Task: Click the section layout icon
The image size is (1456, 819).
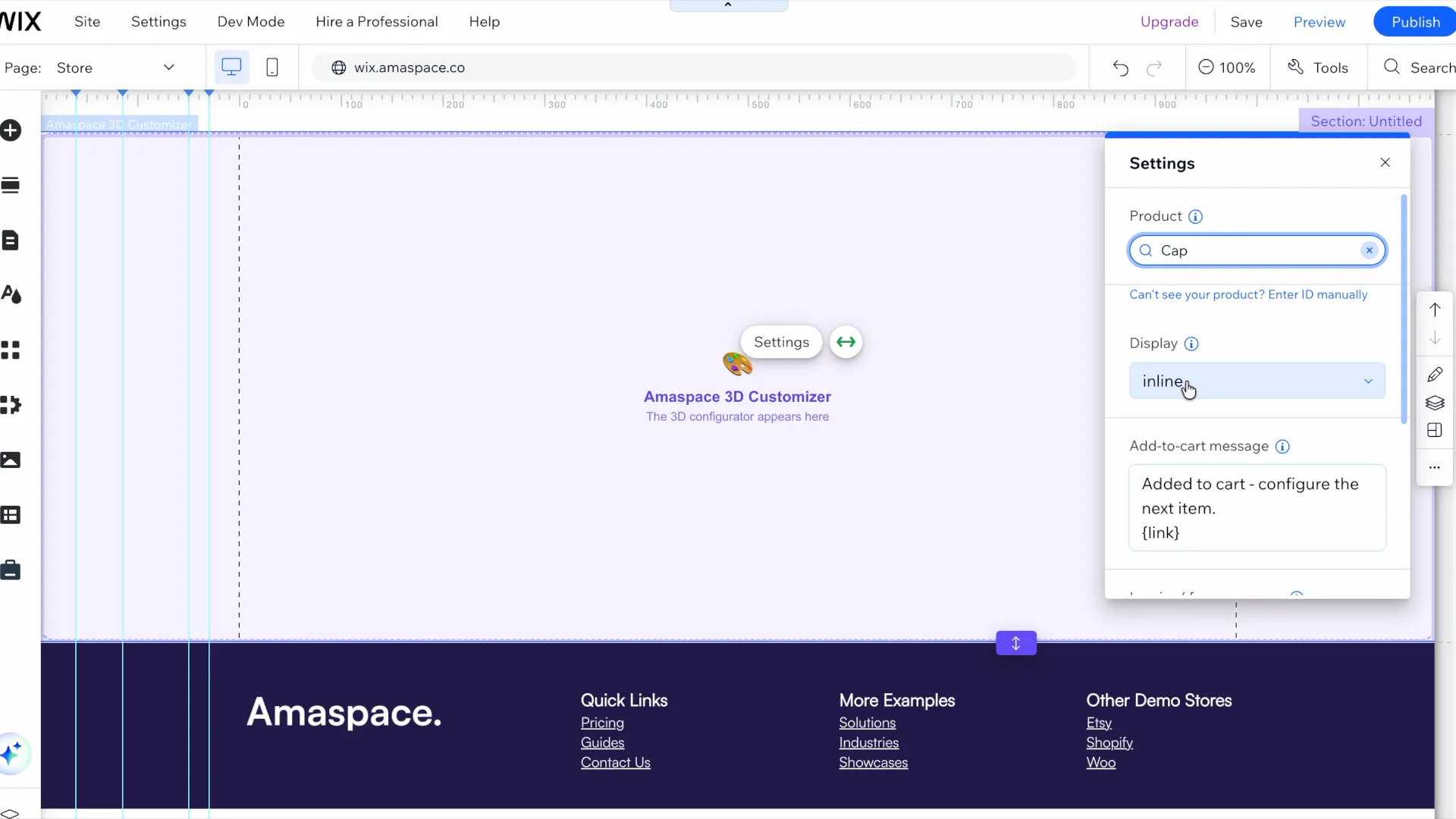Action: pos(1435,431)
